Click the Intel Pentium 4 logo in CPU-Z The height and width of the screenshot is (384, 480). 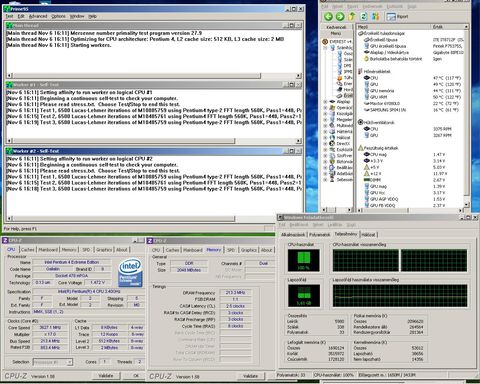click(130, 273)
